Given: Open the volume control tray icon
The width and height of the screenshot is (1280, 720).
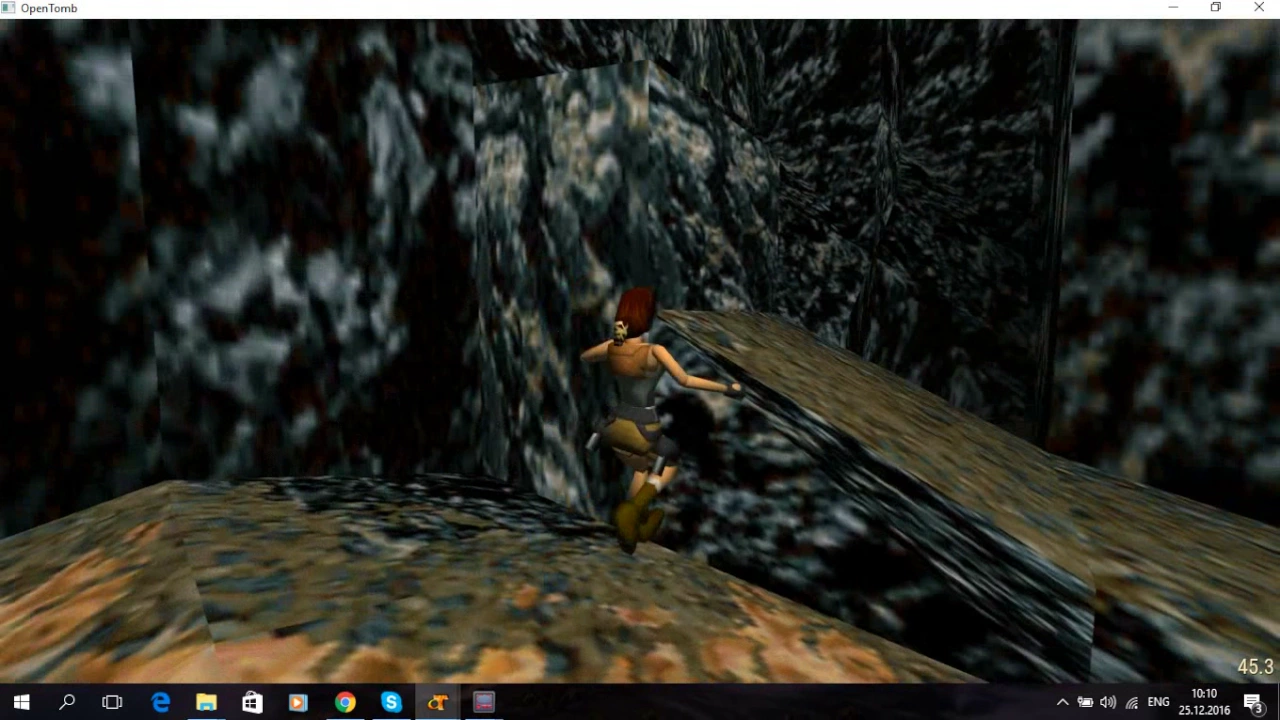Looking at the screenshot, I should [x=1108, y=703].
